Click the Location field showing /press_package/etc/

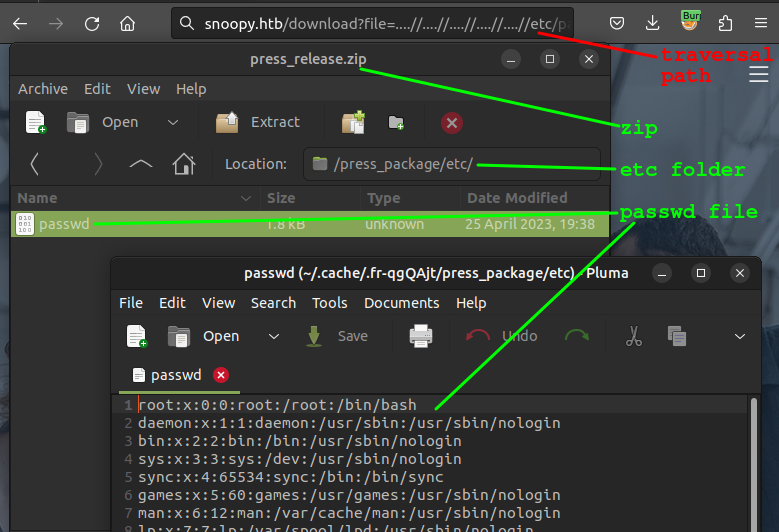click(450, 164)
